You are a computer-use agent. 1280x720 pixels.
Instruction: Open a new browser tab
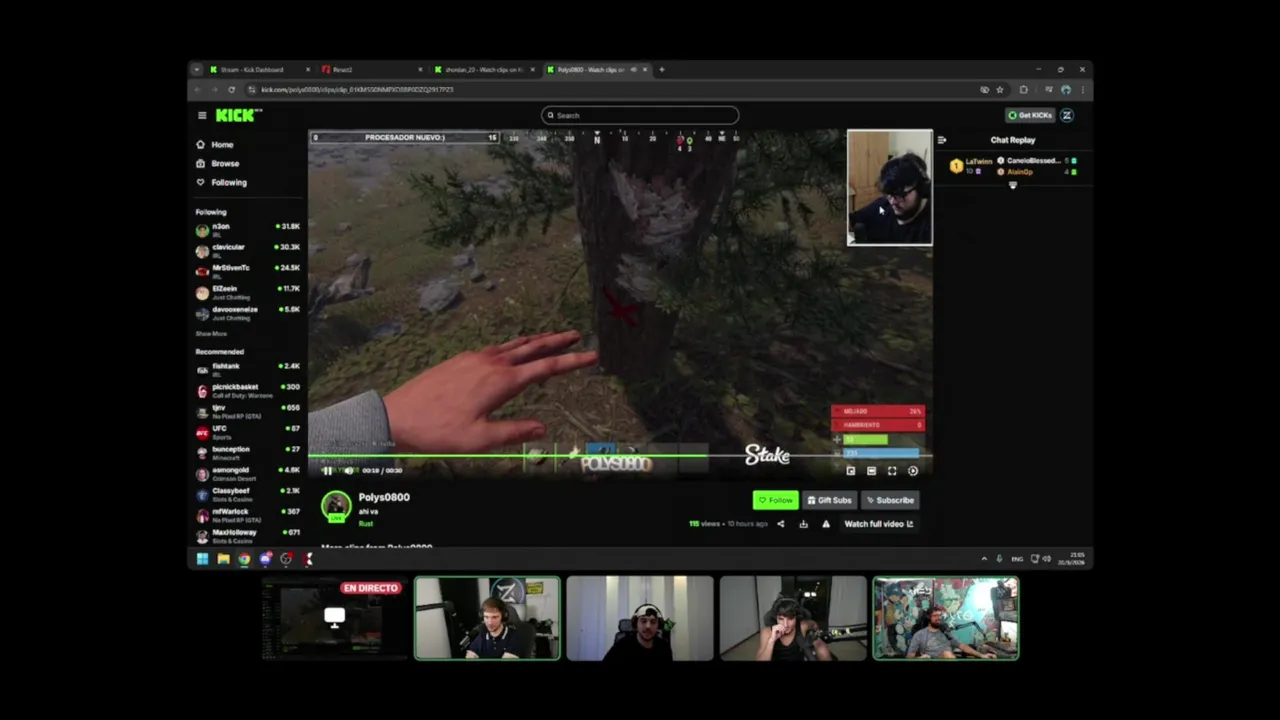pyautogui.click(x=662, y=70)
